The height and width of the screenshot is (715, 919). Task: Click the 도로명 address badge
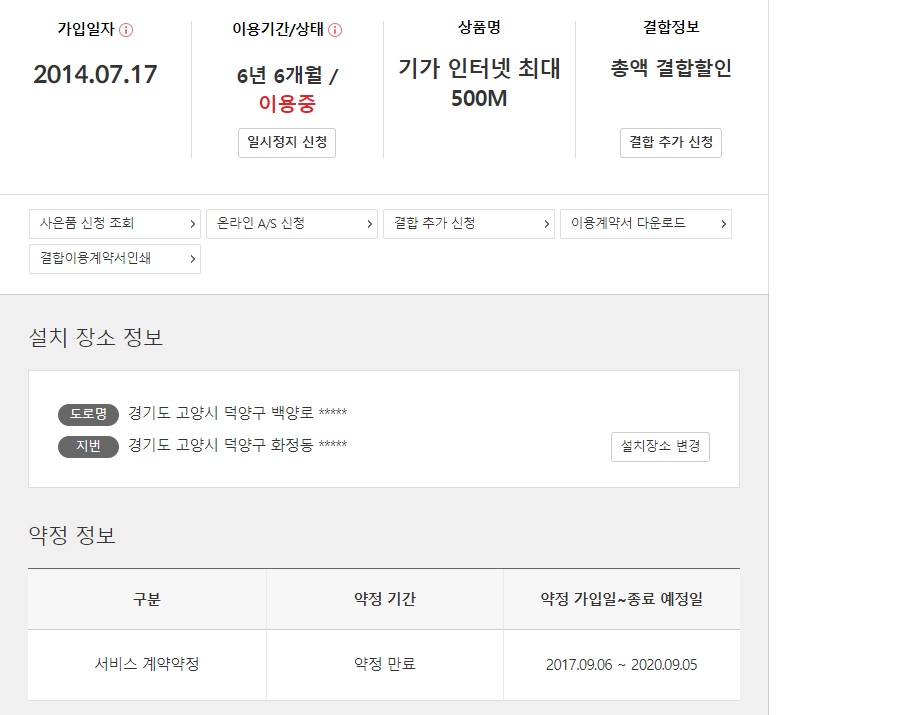click(x=88, y=414)
